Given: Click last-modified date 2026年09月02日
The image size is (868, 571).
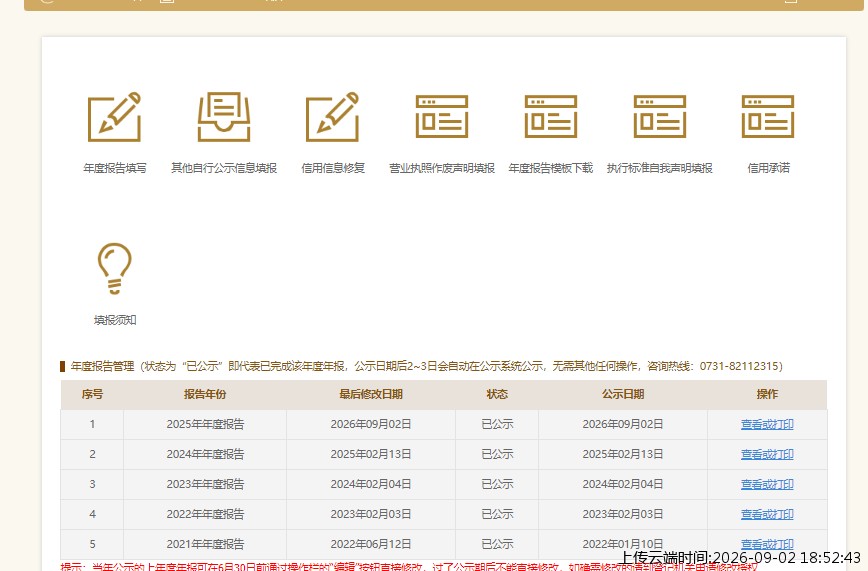Looking at the screenshot, I should 371,424.
